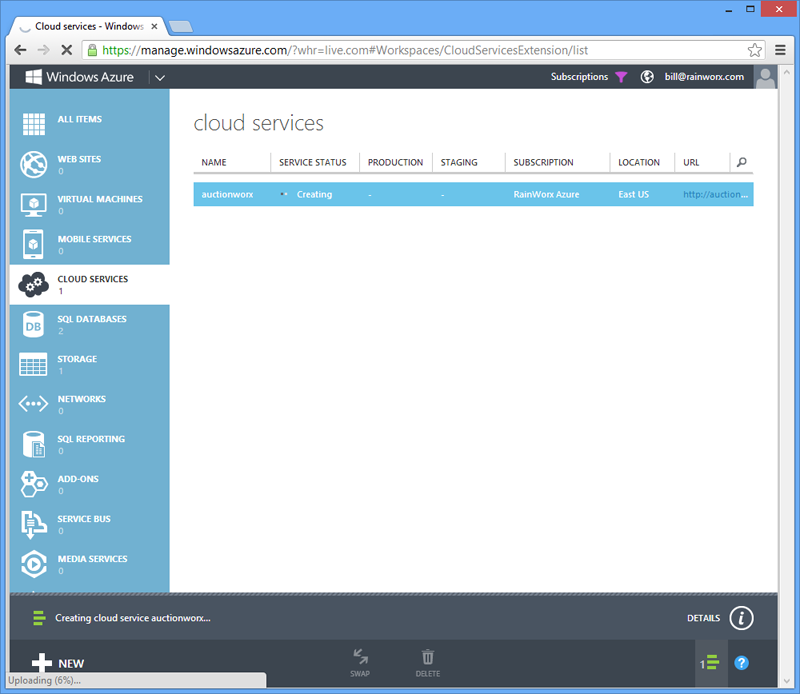
Task: Click the user avatar picture
Action: pyautogui.click(x=765, y=77)
